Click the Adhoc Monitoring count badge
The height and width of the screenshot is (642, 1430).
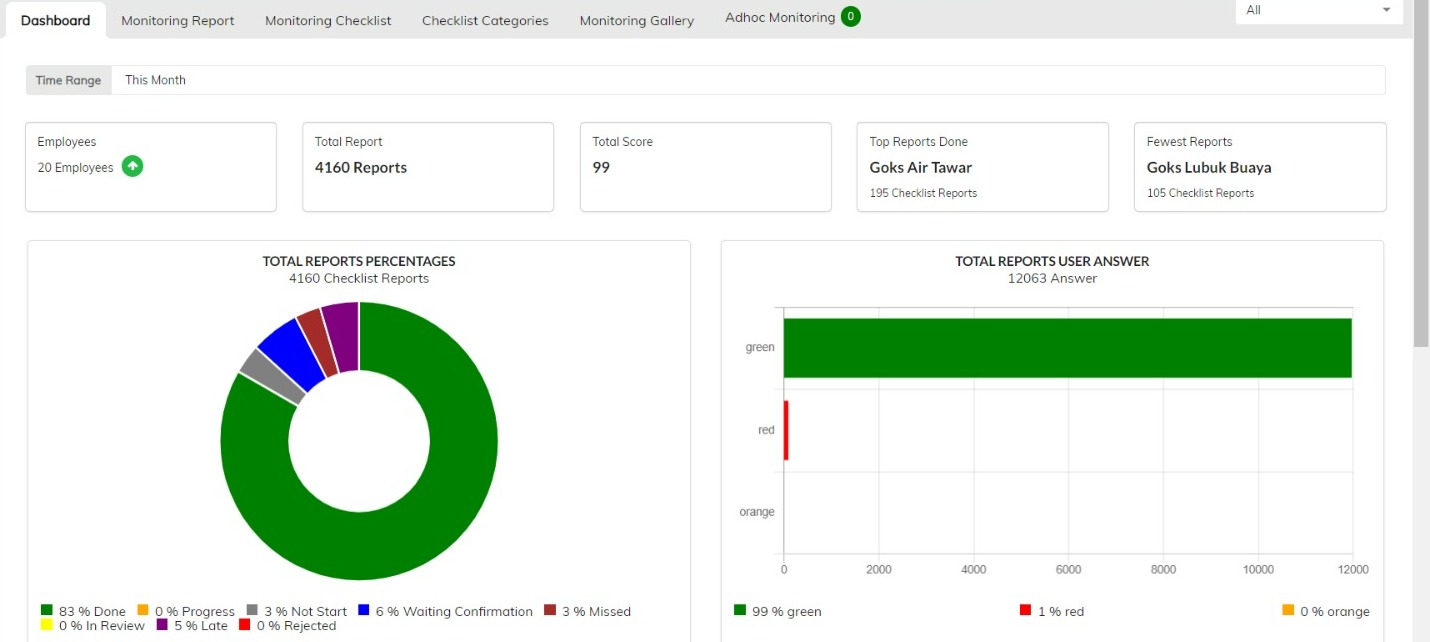[850, 17]
